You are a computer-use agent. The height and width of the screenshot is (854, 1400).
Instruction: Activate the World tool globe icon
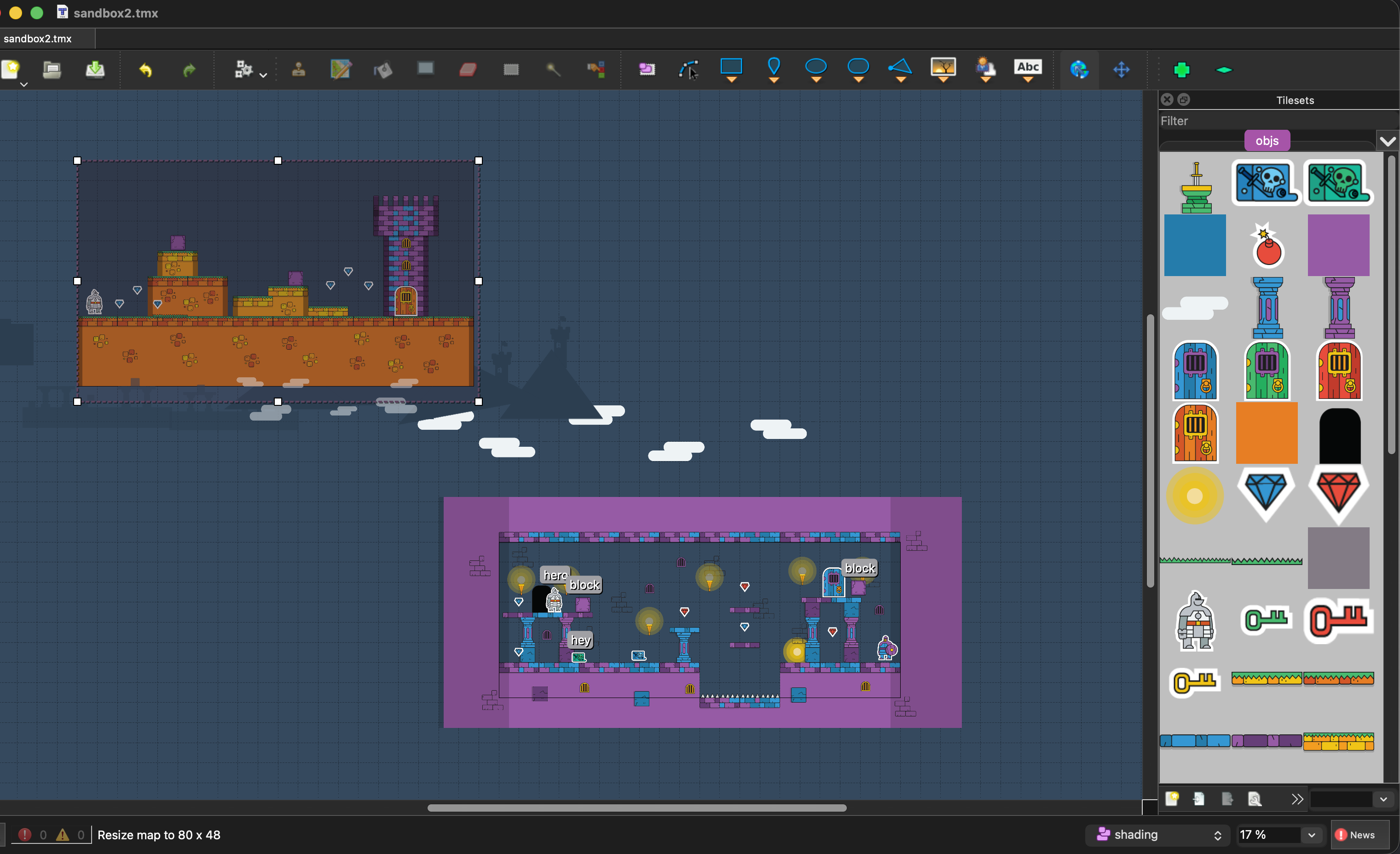[x=1079, y=69]
